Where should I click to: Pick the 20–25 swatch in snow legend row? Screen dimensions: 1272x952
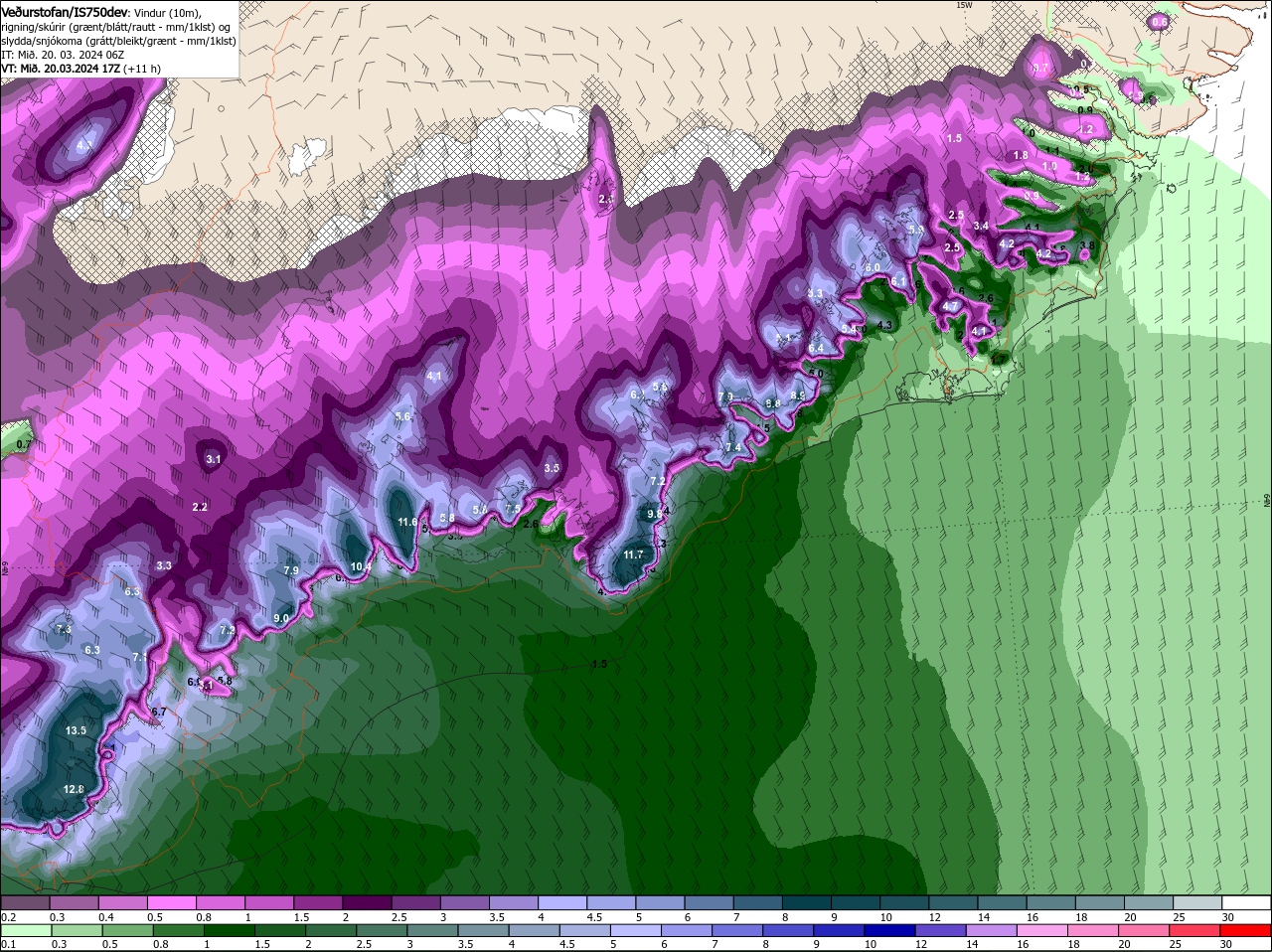pyautogui.click(x=1147, y=902)
